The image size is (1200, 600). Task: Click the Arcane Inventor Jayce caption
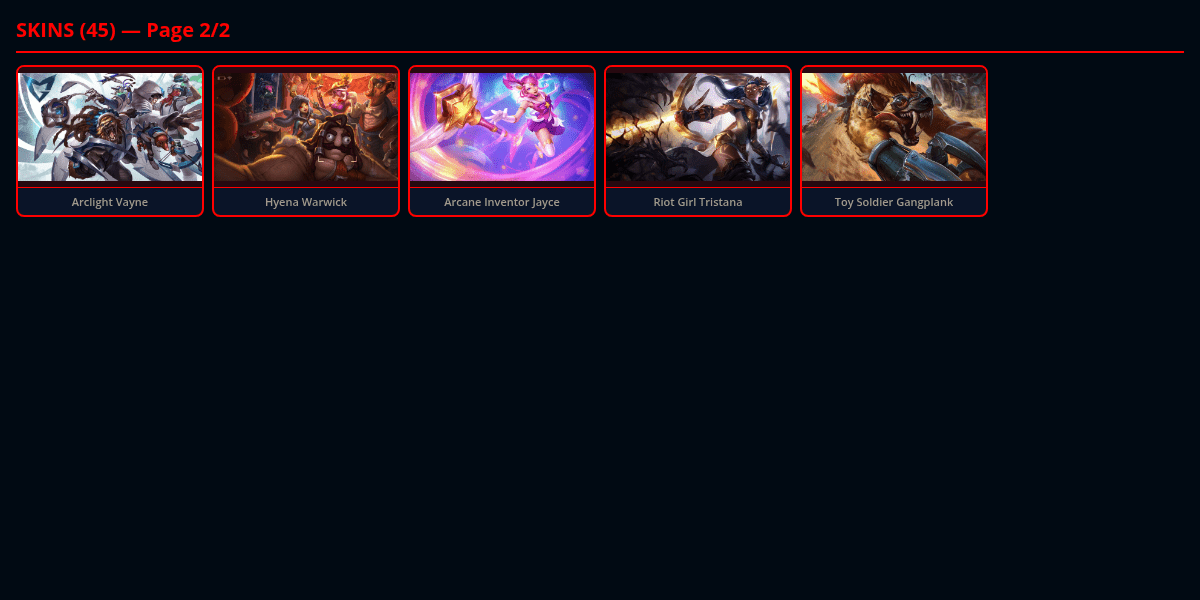click(502, 202)
